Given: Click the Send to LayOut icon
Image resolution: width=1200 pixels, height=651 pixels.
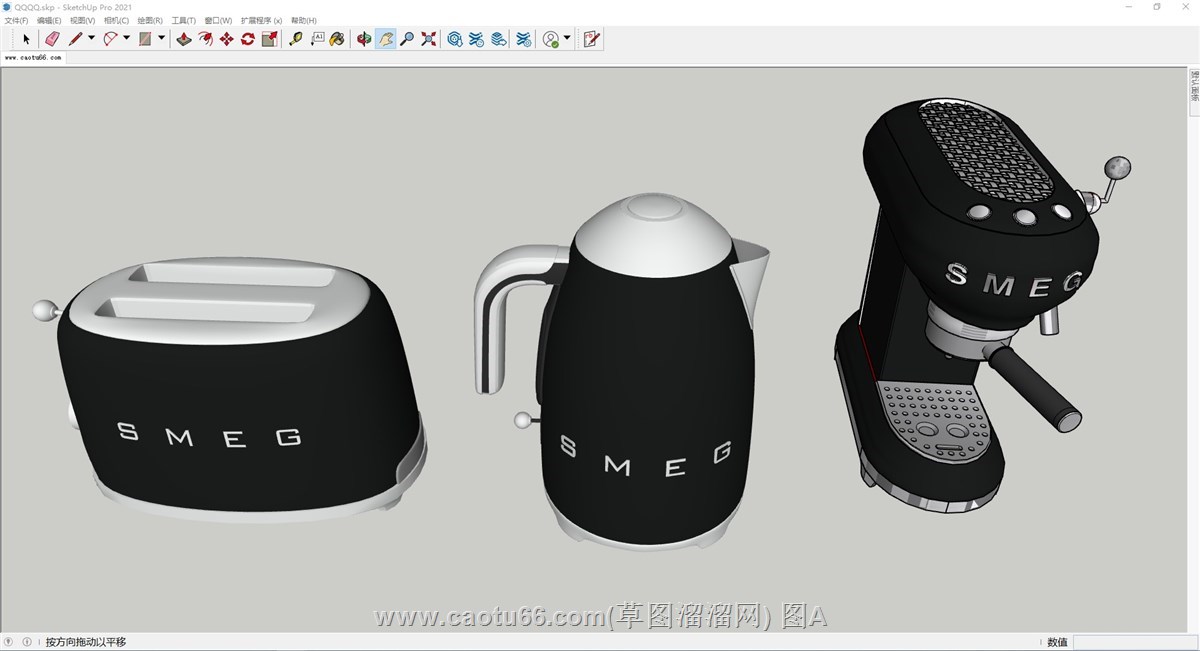Looking at the screenshot, I should (499, 39).
